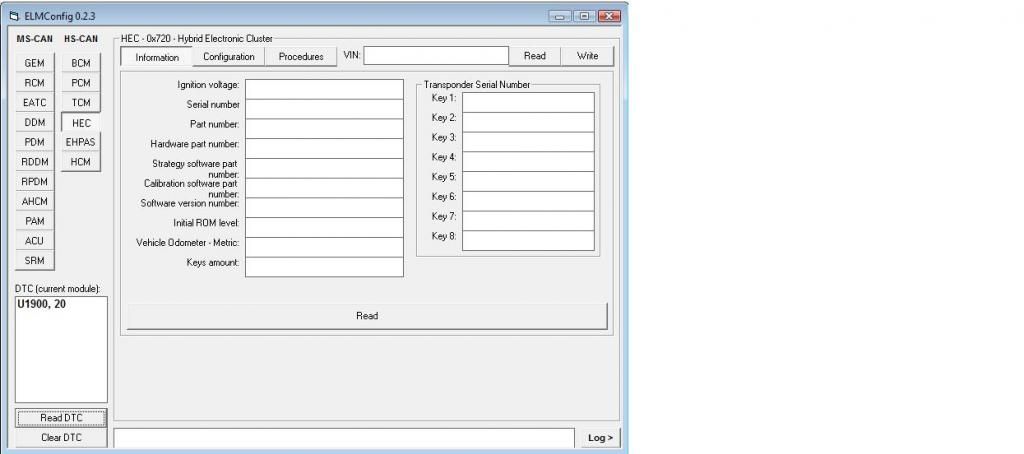Click inside the VIN input field
The width and height of the screenshot is (1024, 454).
coord(436,56)
